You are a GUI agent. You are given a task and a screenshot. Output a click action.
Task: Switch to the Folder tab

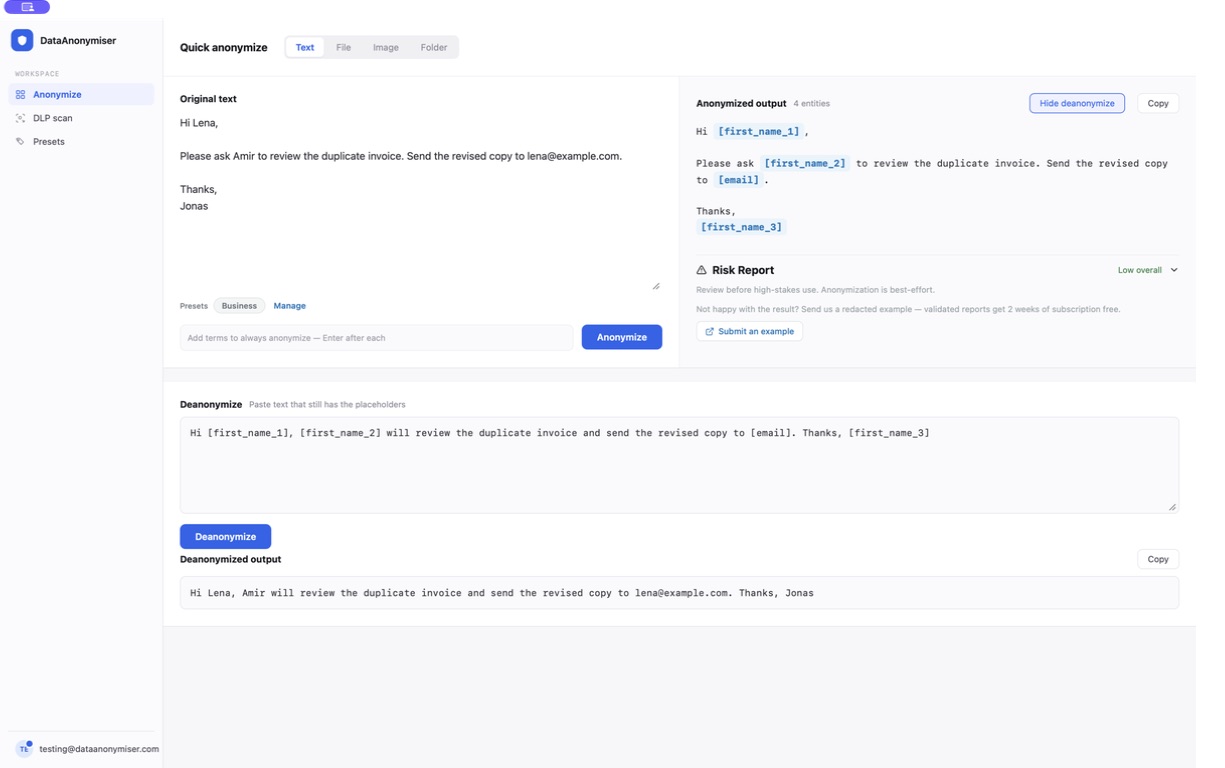[434, 47]
